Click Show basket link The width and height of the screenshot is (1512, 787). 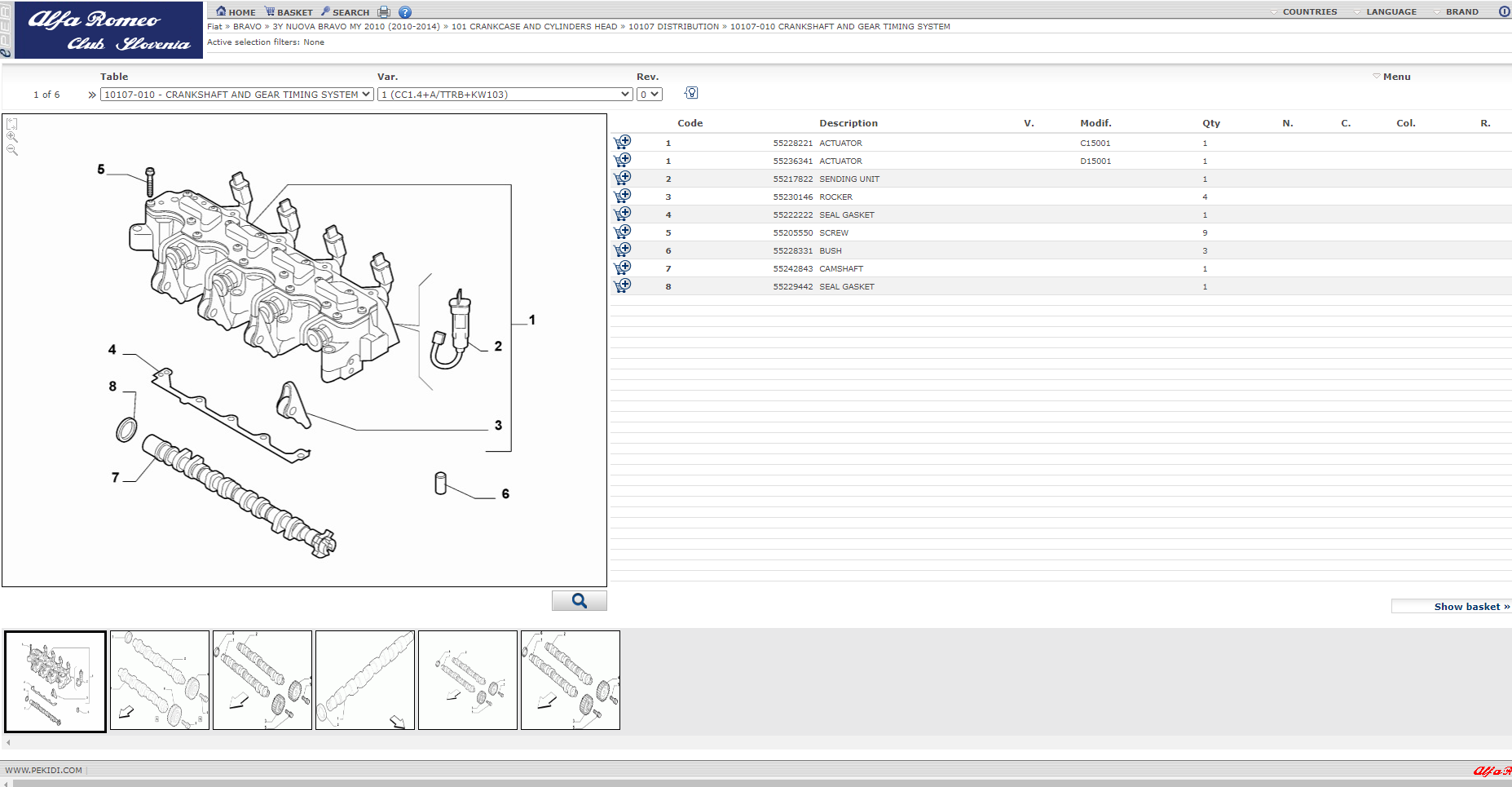(x=1472, y=607)
